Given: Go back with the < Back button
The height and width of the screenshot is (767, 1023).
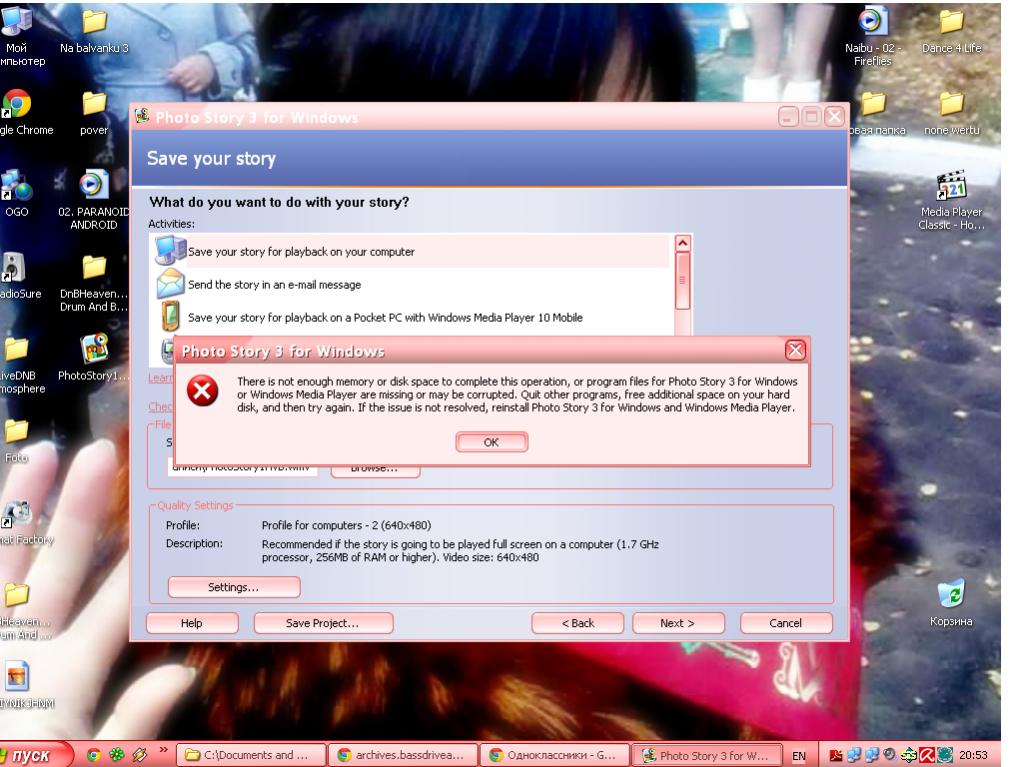Looking at the screenshot, I should 577,623.
